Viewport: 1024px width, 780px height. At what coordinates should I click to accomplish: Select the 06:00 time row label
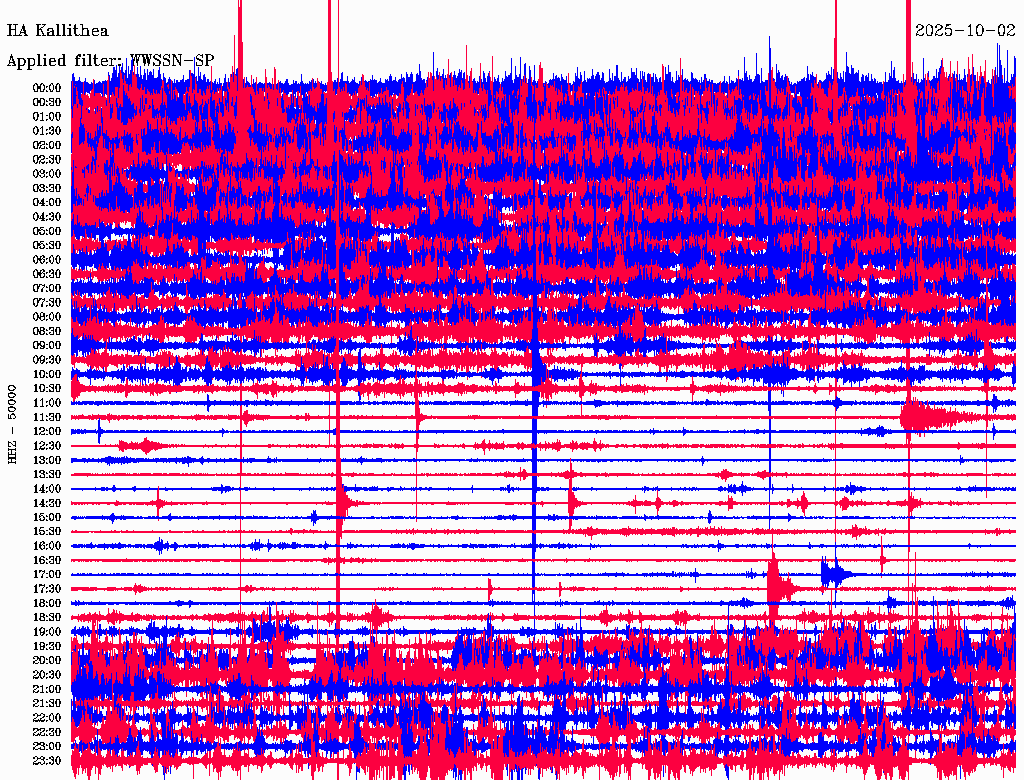pos(46,260)
